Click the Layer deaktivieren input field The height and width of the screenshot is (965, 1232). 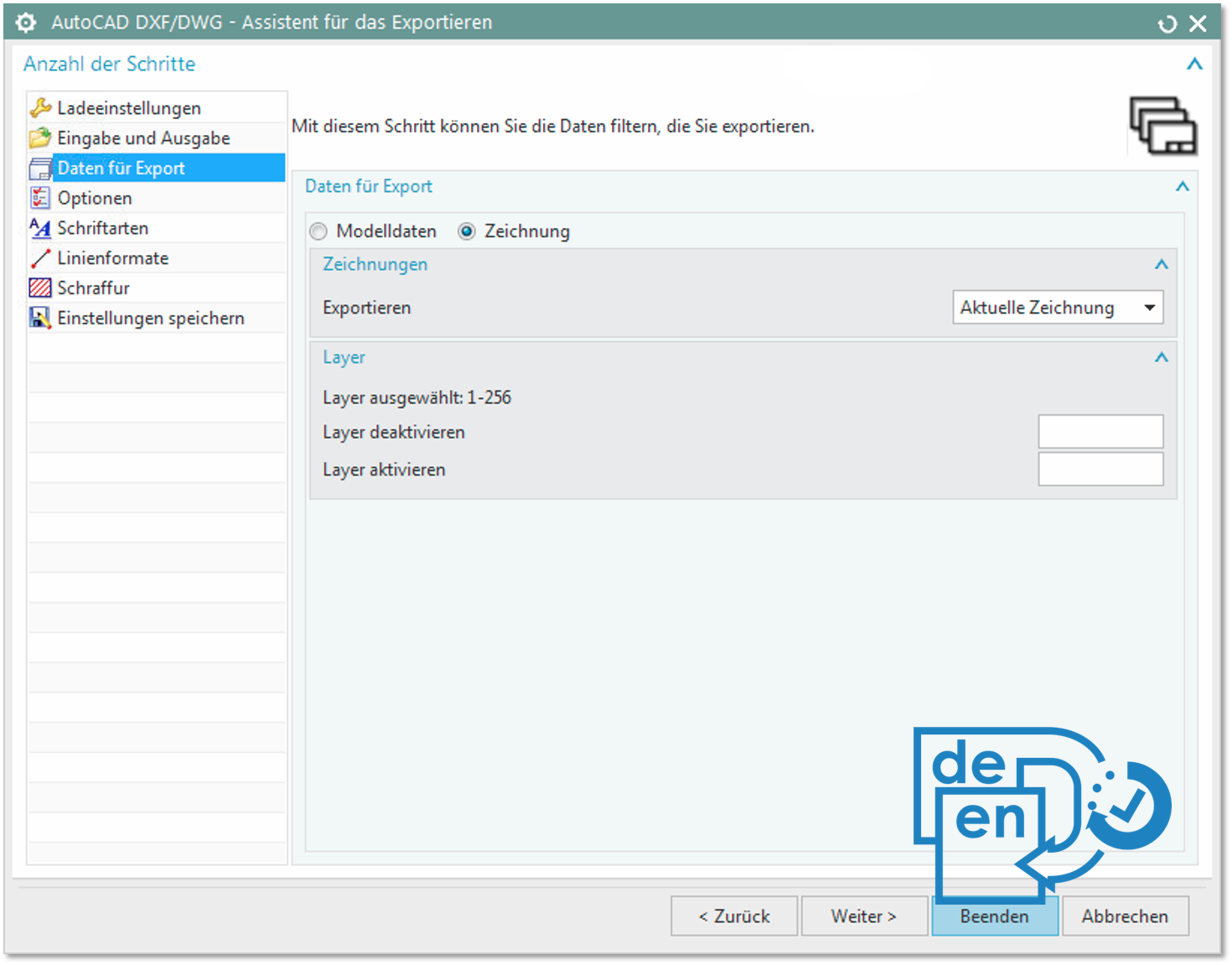1100,432
